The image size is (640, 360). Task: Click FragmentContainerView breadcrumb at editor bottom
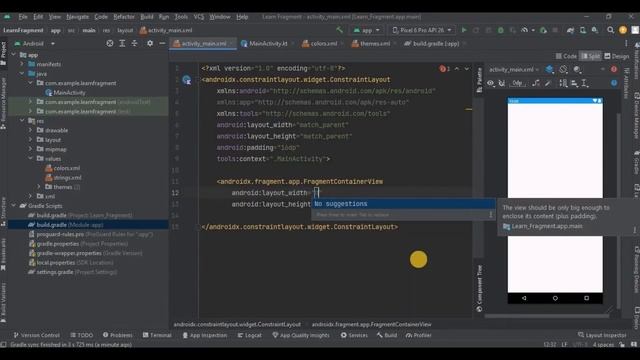(x=371, y=324)
